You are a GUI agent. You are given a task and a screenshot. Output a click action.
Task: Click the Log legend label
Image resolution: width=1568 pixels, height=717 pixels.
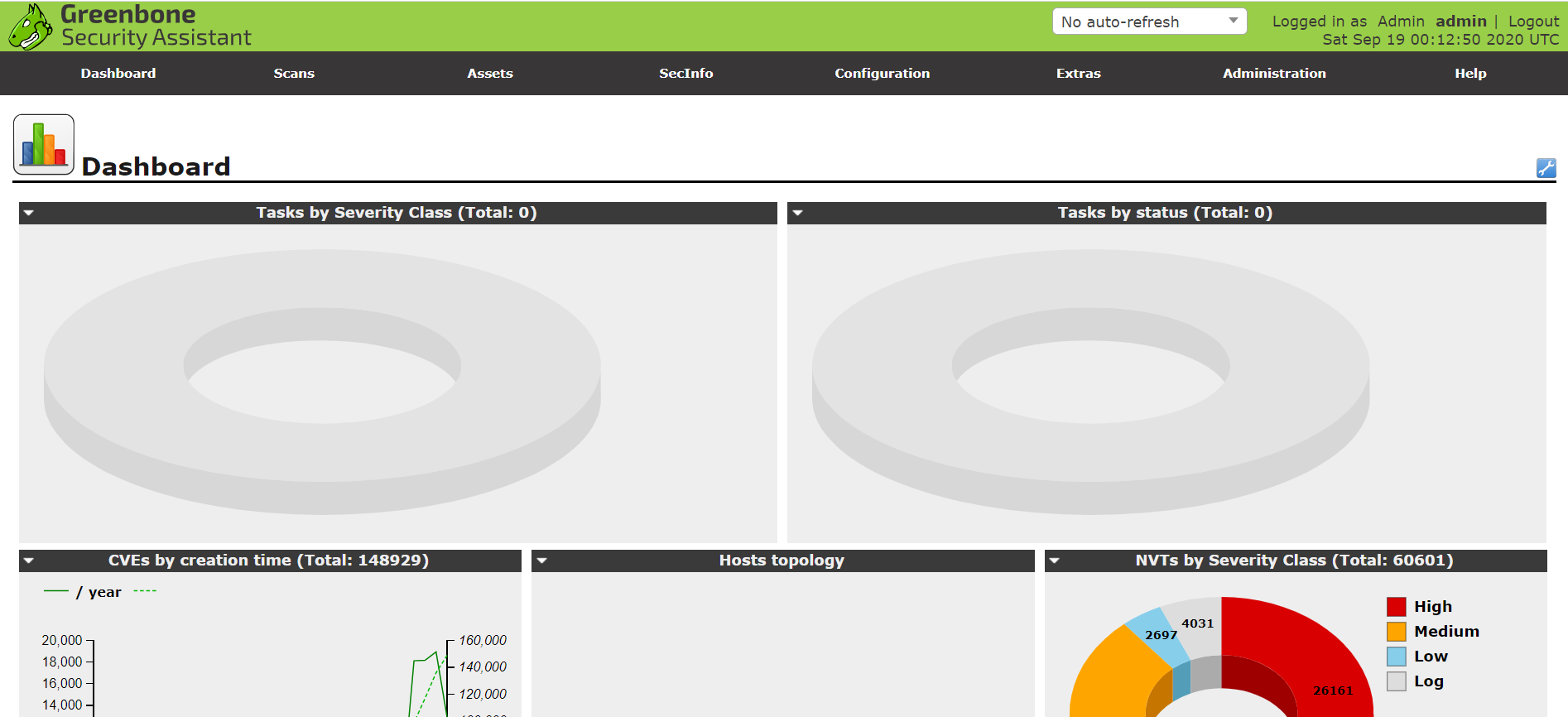(1429, 681)
